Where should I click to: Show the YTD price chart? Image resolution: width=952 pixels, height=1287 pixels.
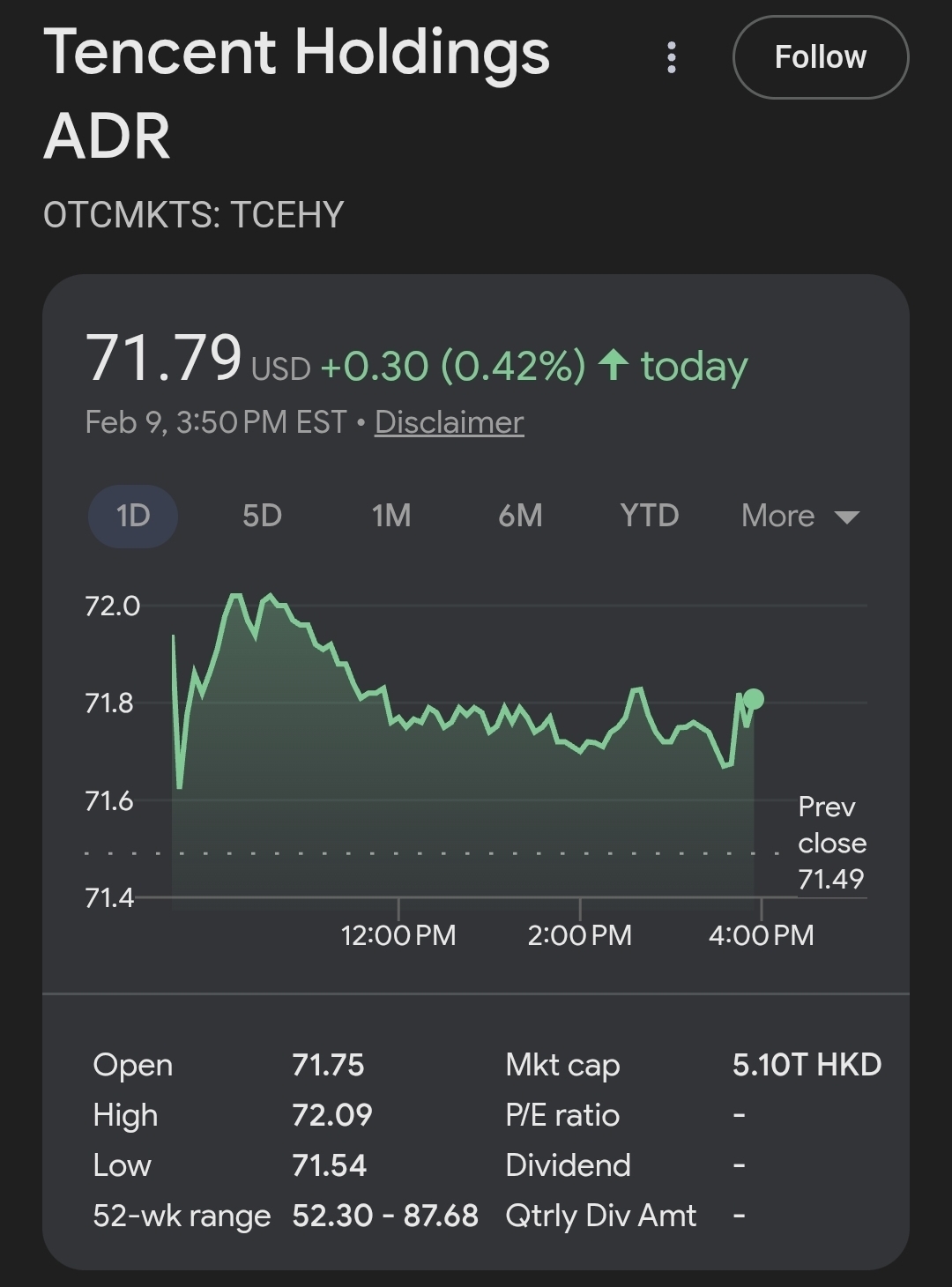(650, 516)
